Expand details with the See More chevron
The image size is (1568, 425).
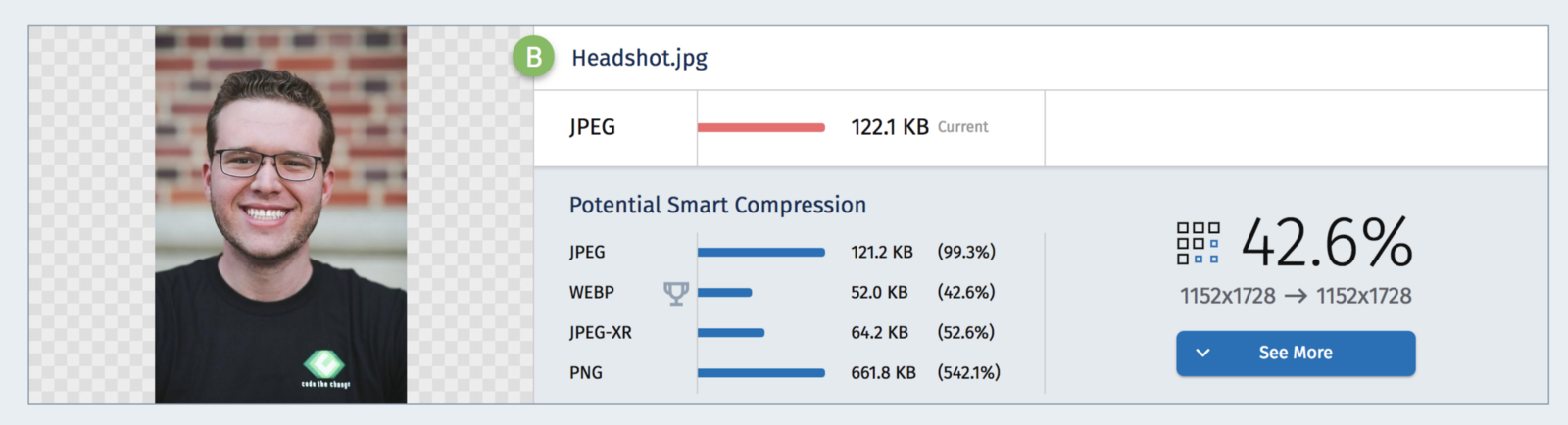pyautogui.click(x=1203, y=353)
